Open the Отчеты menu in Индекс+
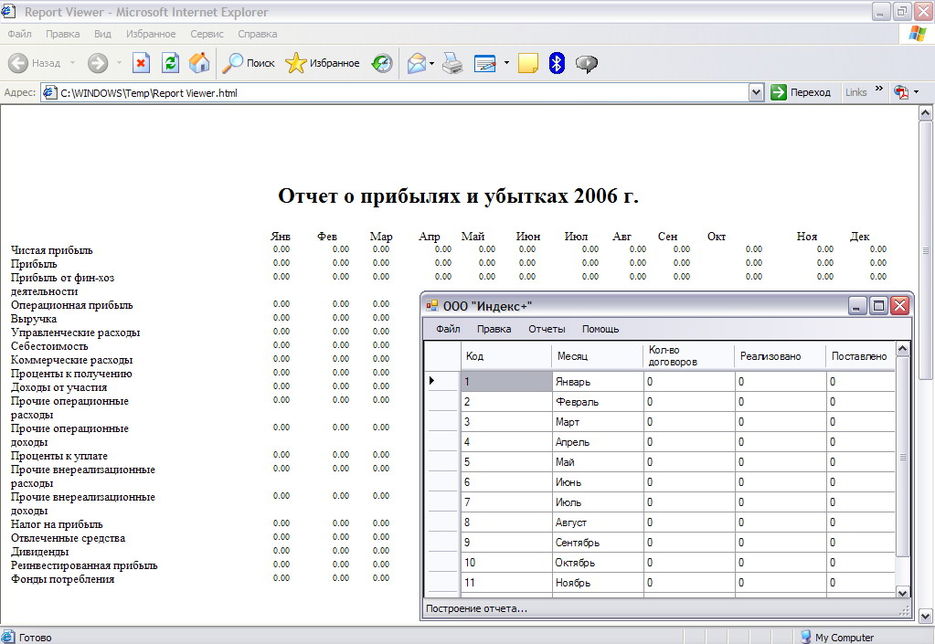This screenshot has width=935, height=644. pyautogui.click(x=546, y=329)
